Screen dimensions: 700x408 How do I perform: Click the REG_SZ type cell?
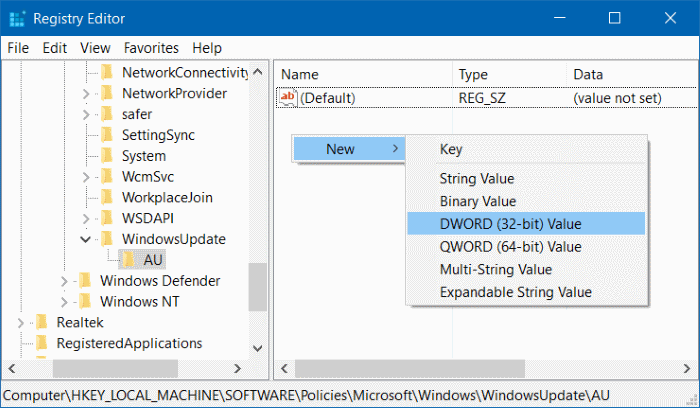(482, 98)
